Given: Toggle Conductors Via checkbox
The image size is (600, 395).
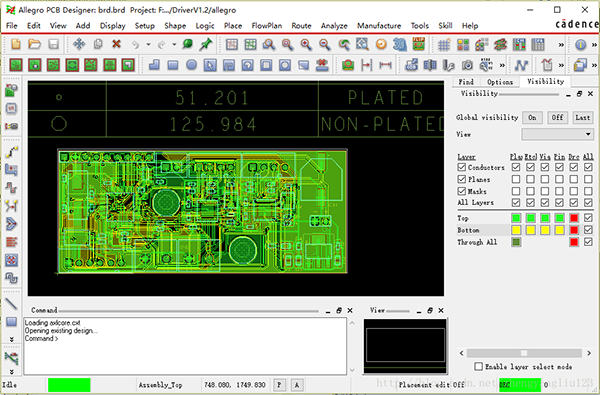Looking at the screenshot, I should 545,167.
